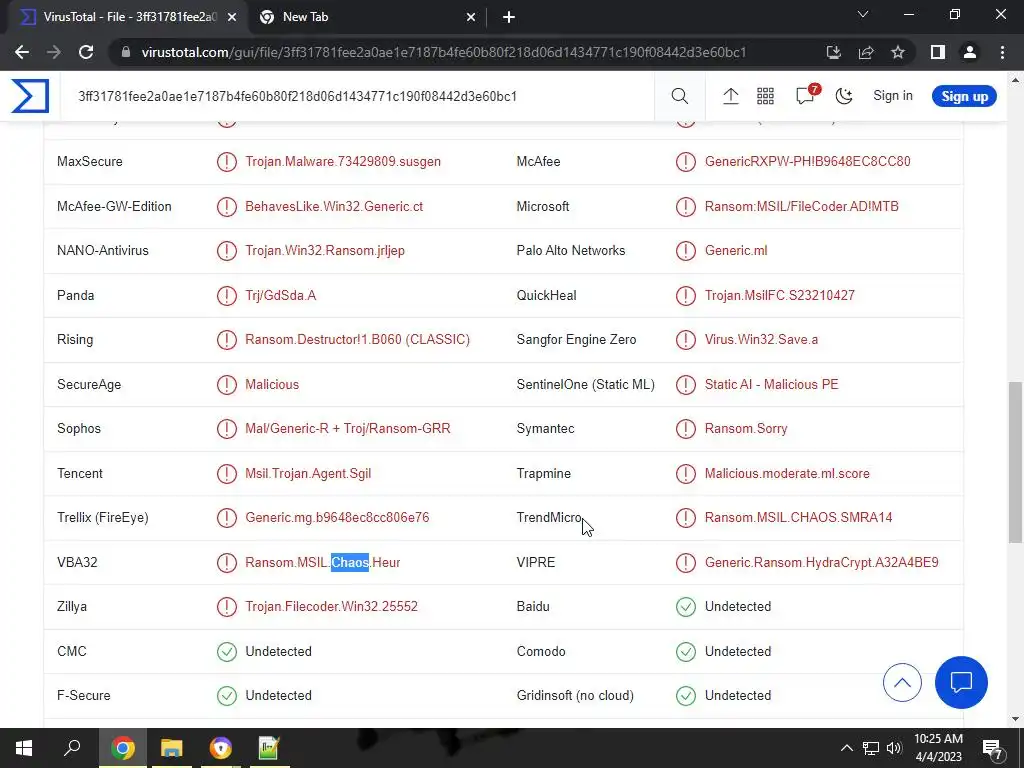Click Trojan.Malware.73429809.susgen text

point(343,161)
